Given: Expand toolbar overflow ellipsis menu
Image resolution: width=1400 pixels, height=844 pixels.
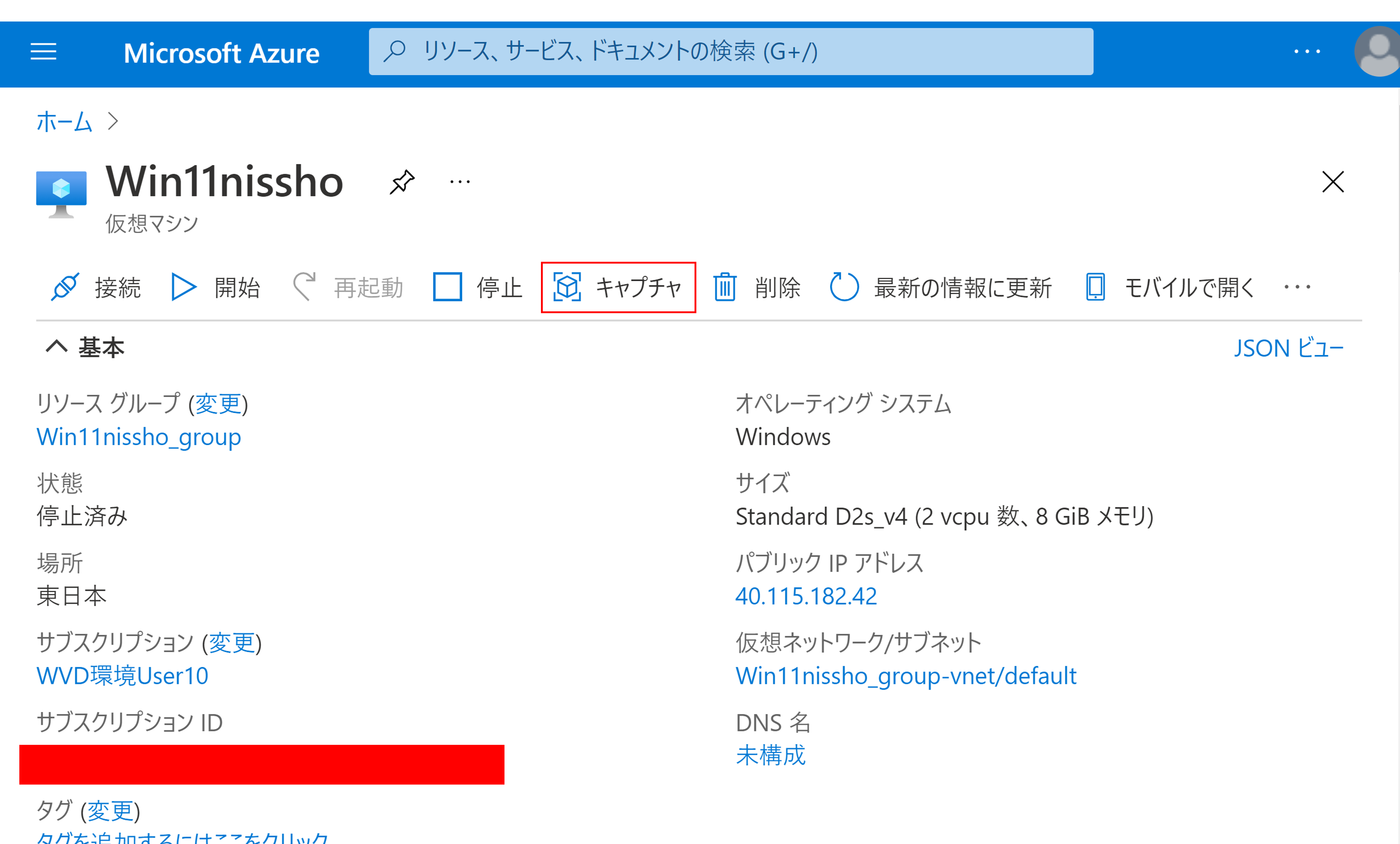Looking at the screenshot, I should click(x=1297, y=287).
